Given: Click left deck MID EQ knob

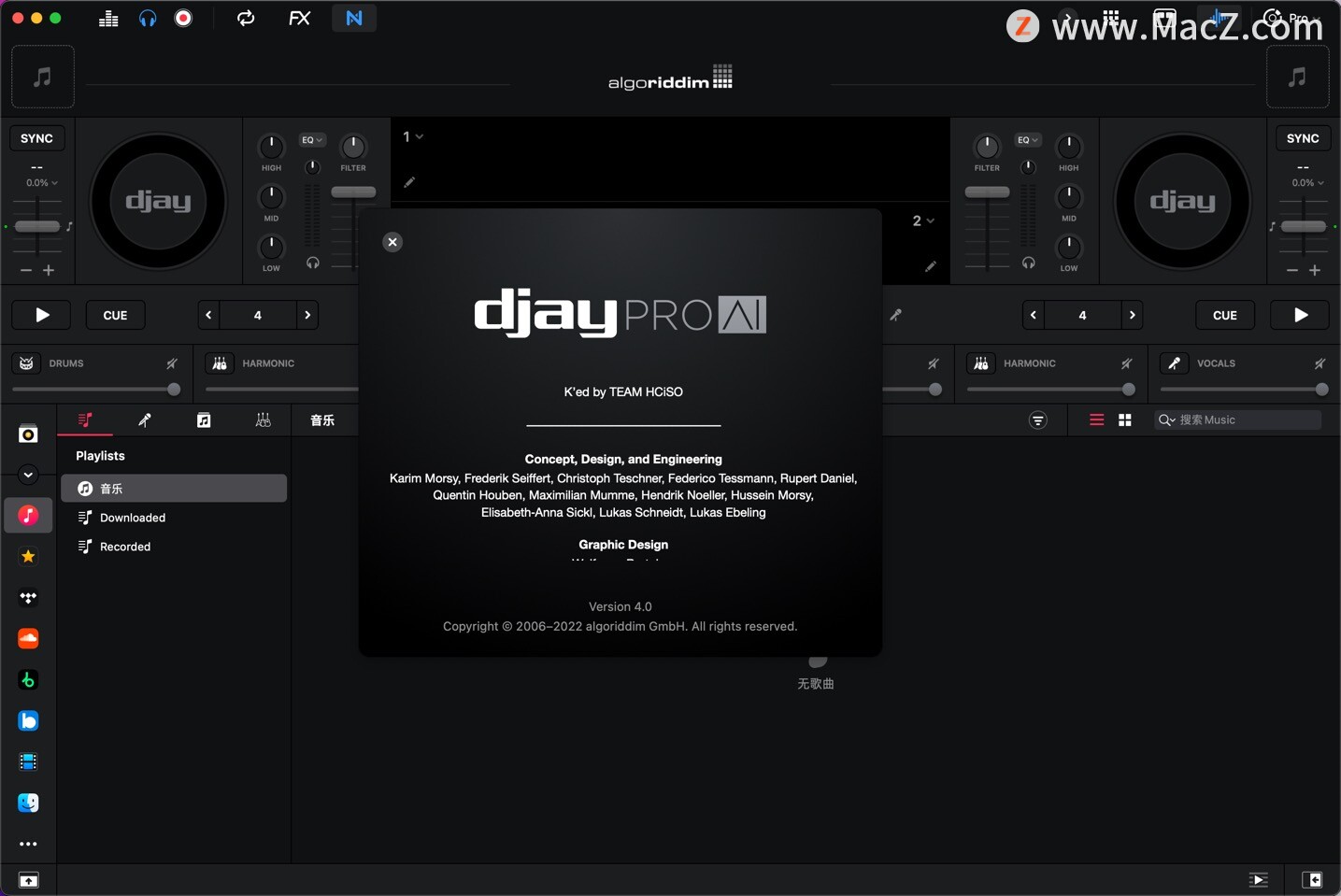Looking at the screenshot, I should point(271,197).
